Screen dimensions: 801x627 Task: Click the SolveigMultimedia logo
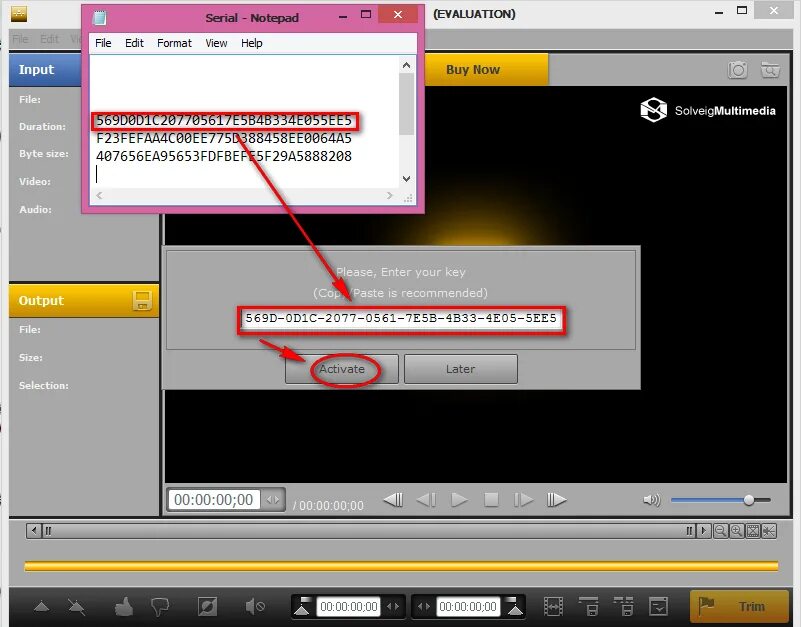(x=708, y=110)
